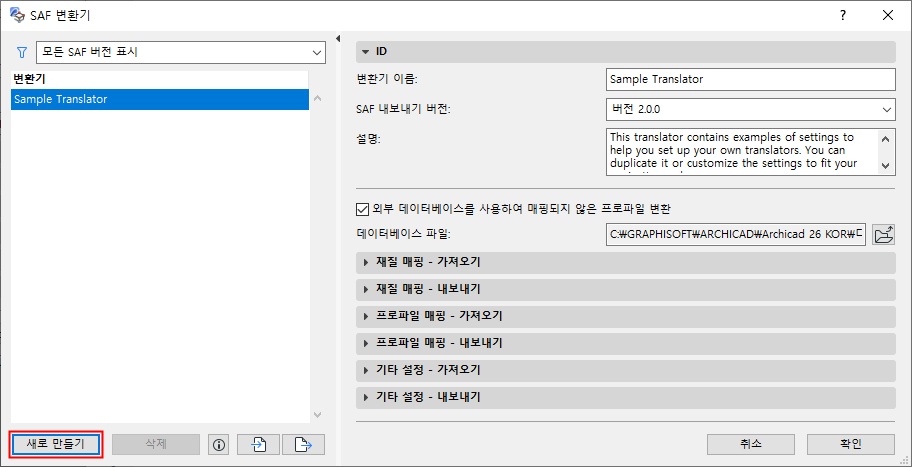The width and height of the screenshot is (912, 467).
Task: Collapse left panel with splitter arrow
Action: 338,39
